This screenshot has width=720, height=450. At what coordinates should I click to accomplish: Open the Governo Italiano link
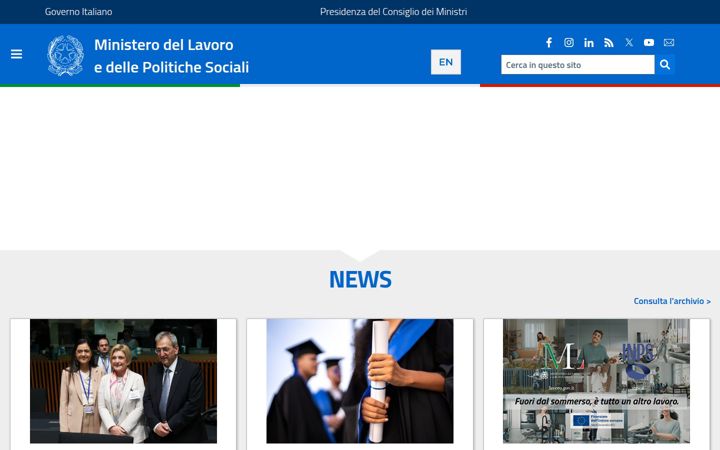coord(79,12)
